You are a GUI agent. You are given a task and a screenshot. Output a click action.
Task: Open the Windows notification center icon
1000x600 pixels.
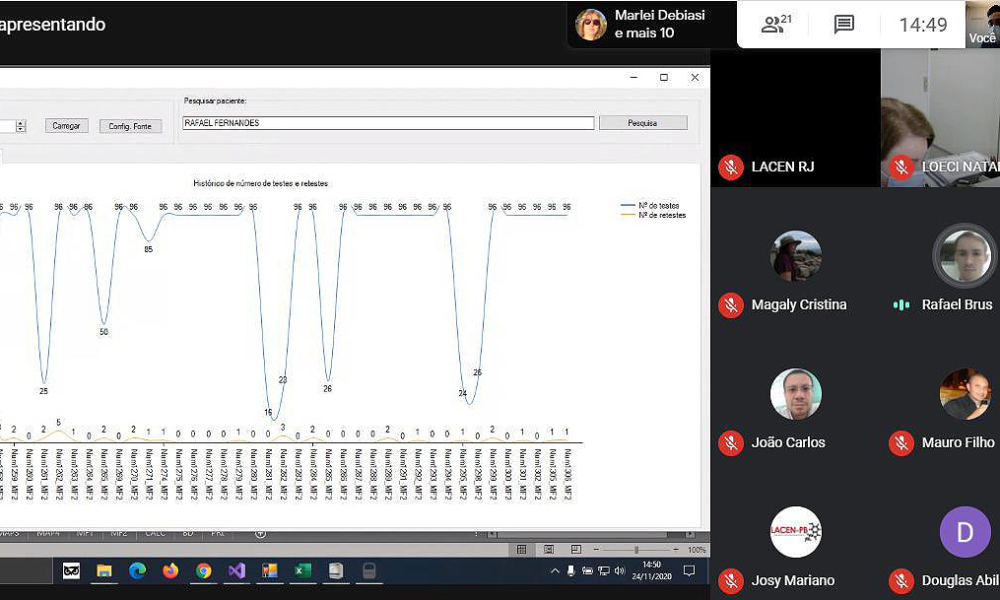tap(689, 571)
